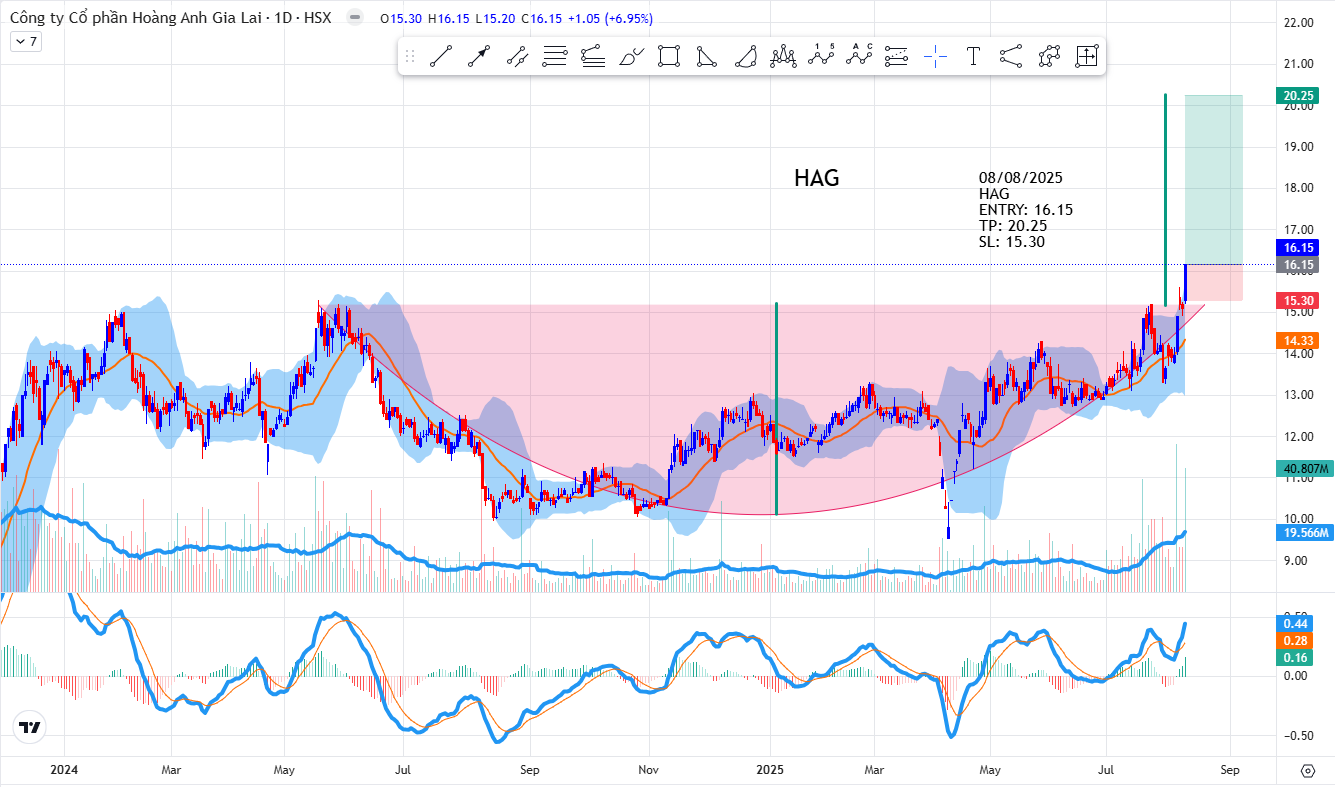Viewport: 1335px width, 787px height.
Task: Select the green vertical line at January 2025
Action: (x=776, y=409)
